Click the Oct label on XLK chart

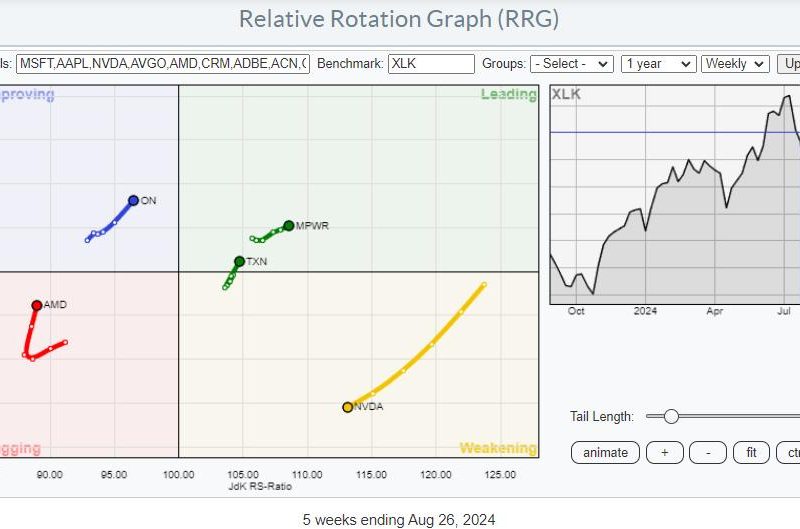point(576,311)
